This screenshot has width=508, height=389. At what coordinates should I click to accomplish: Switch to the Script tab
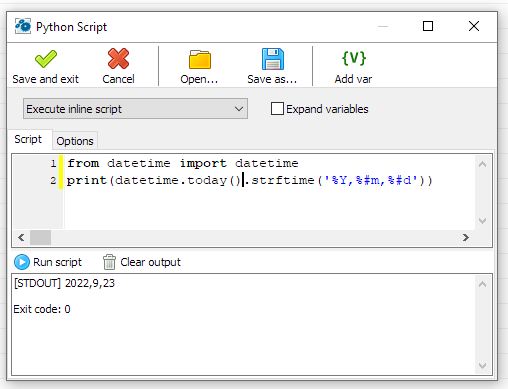28,139
